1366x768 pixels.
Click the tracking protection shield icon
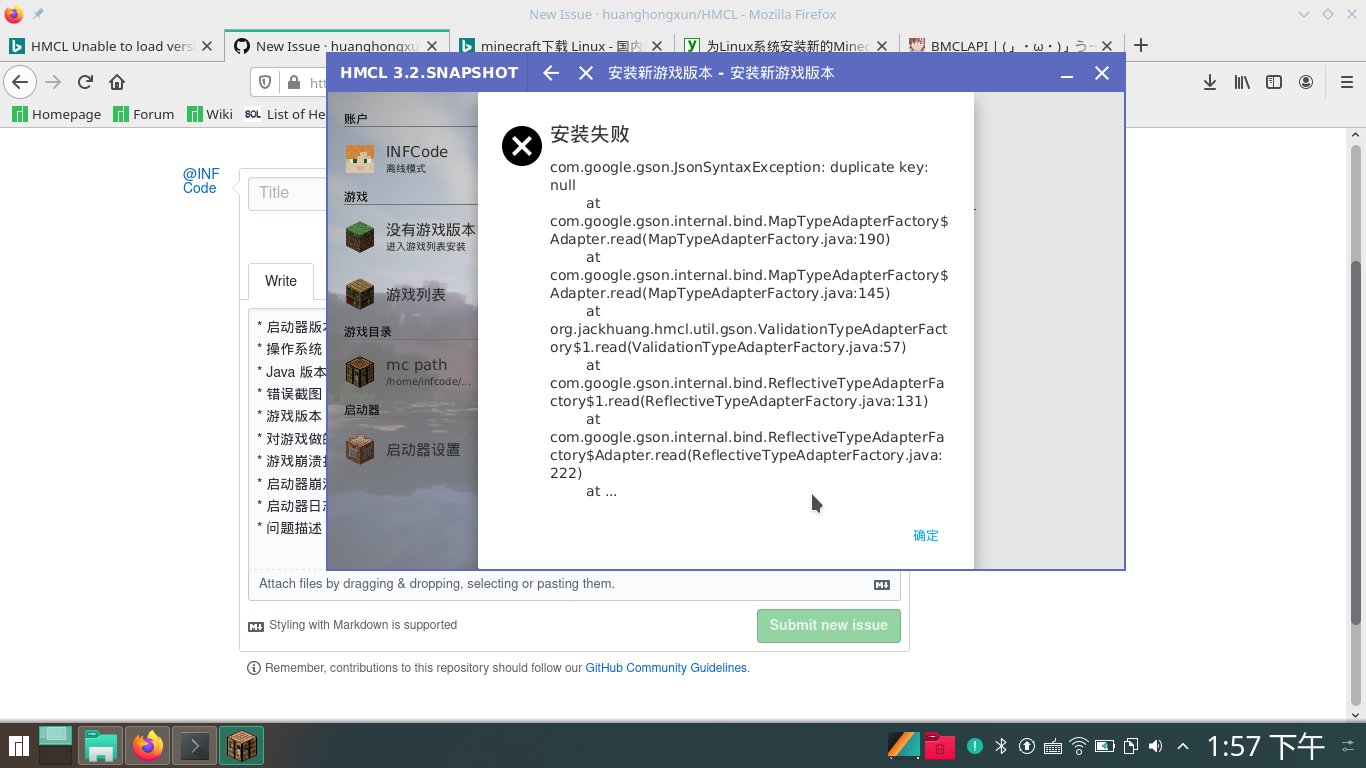coord(265,83)
